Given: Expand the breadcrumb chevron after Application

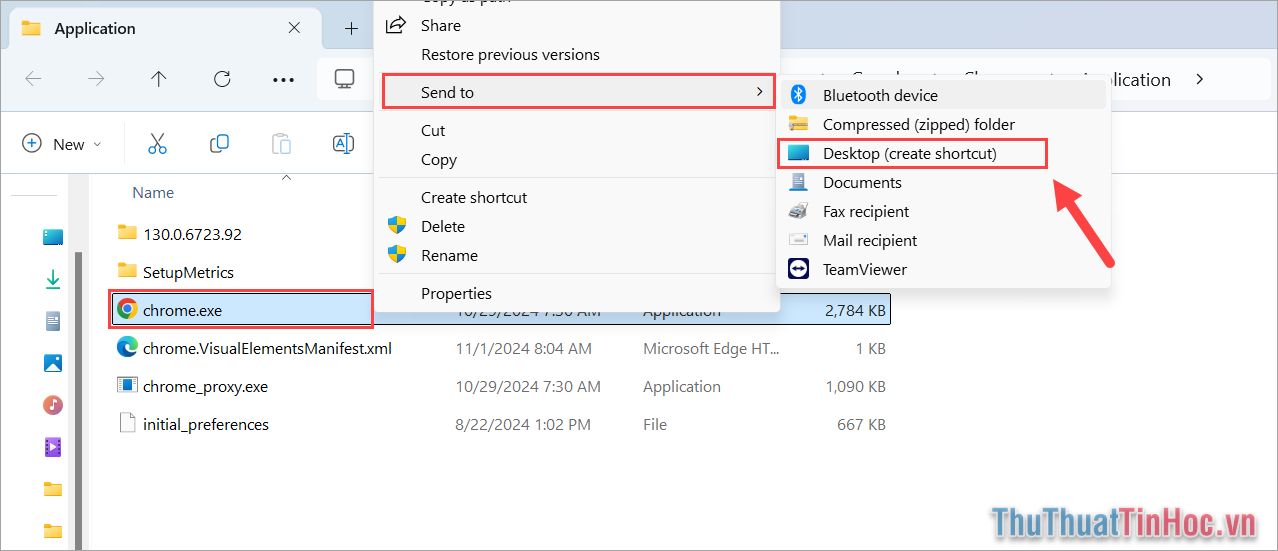Looking at the screenshot, I should [1200, 79].
